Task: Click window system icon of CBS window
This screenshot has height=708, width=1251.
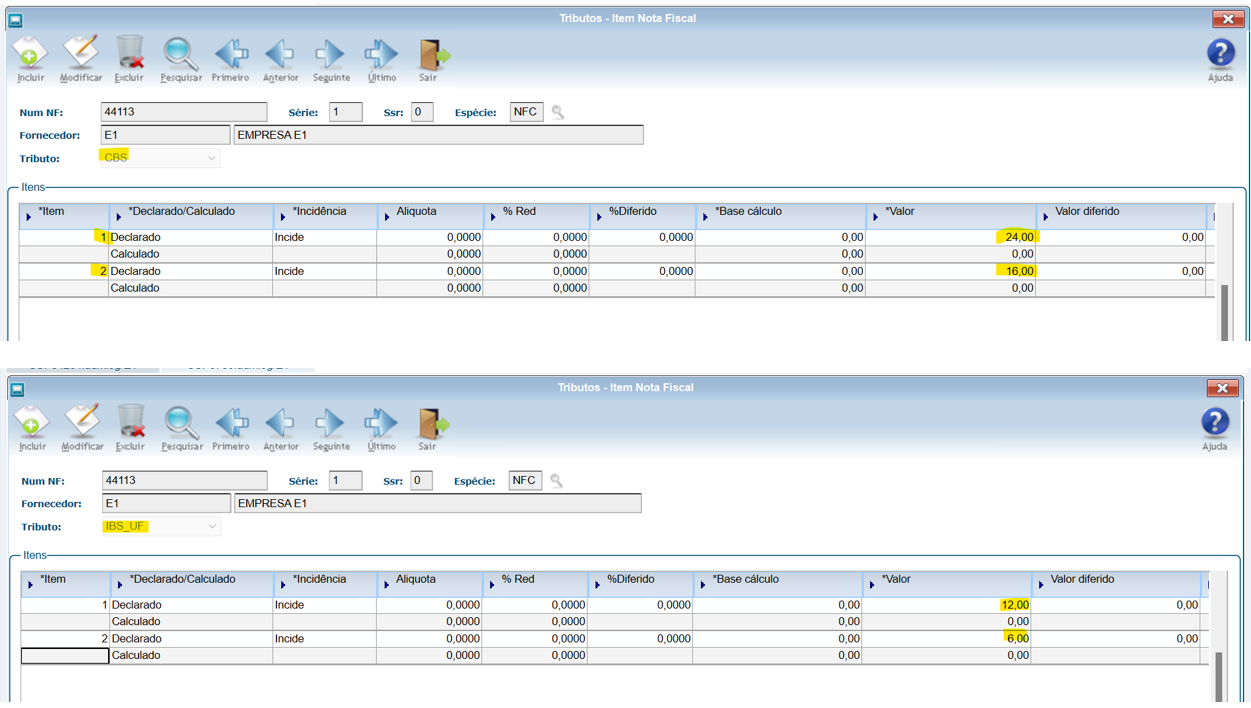Action: 15,19
